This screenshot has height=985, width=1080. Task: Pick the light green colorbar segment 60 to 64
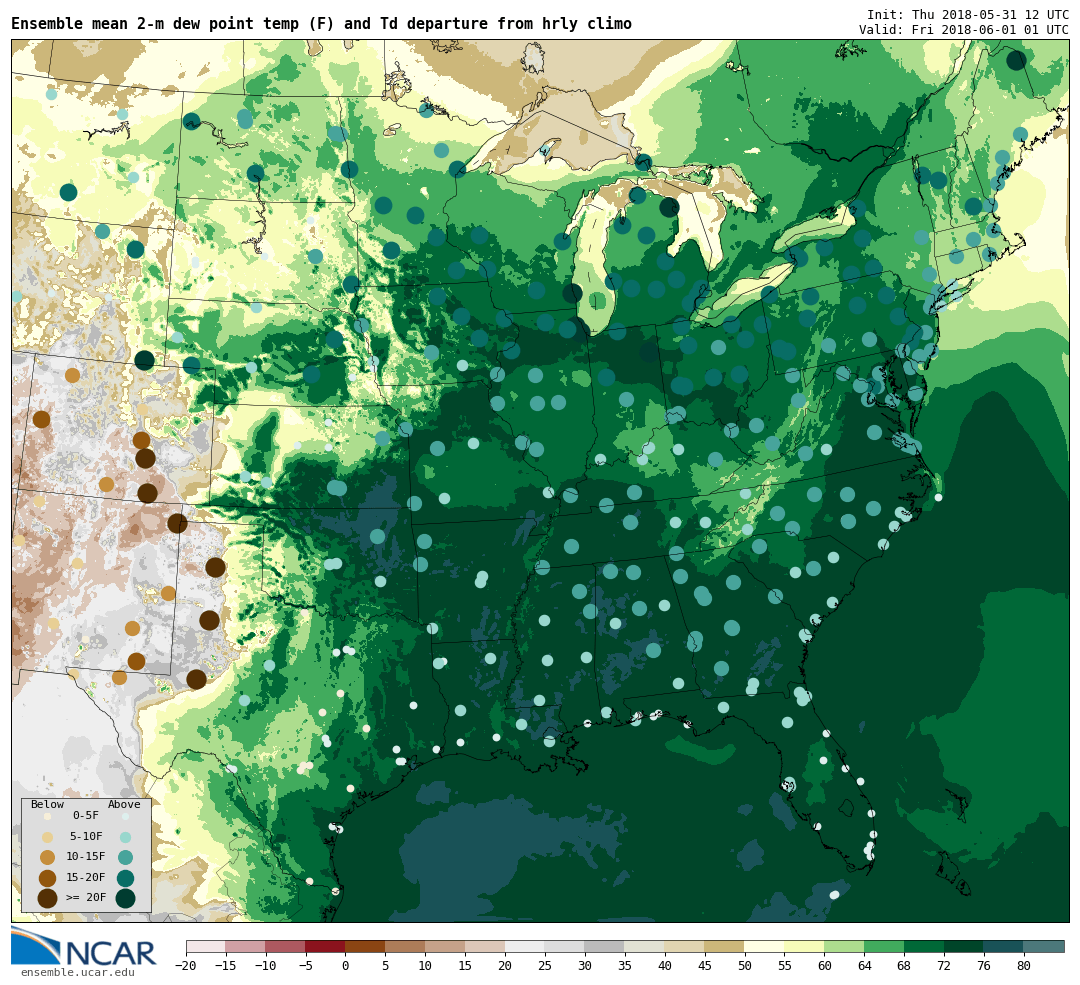point(845,946)
